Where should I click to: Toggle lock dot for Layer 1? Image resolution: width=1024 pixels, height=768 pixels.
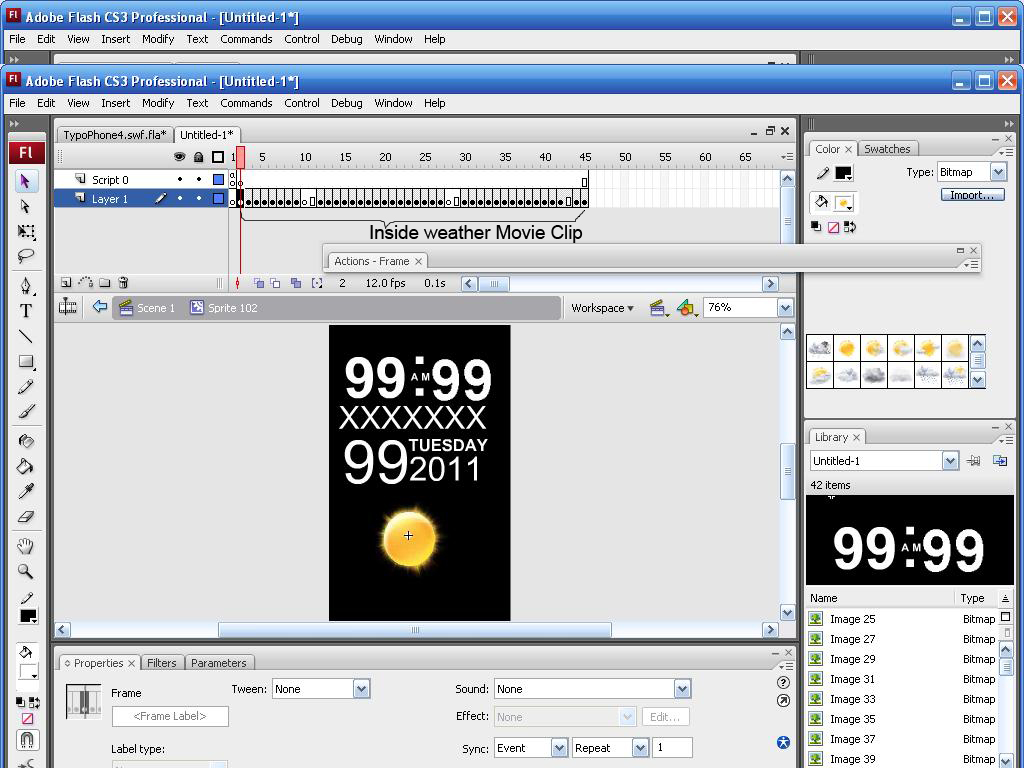click(x=198, y=199)
